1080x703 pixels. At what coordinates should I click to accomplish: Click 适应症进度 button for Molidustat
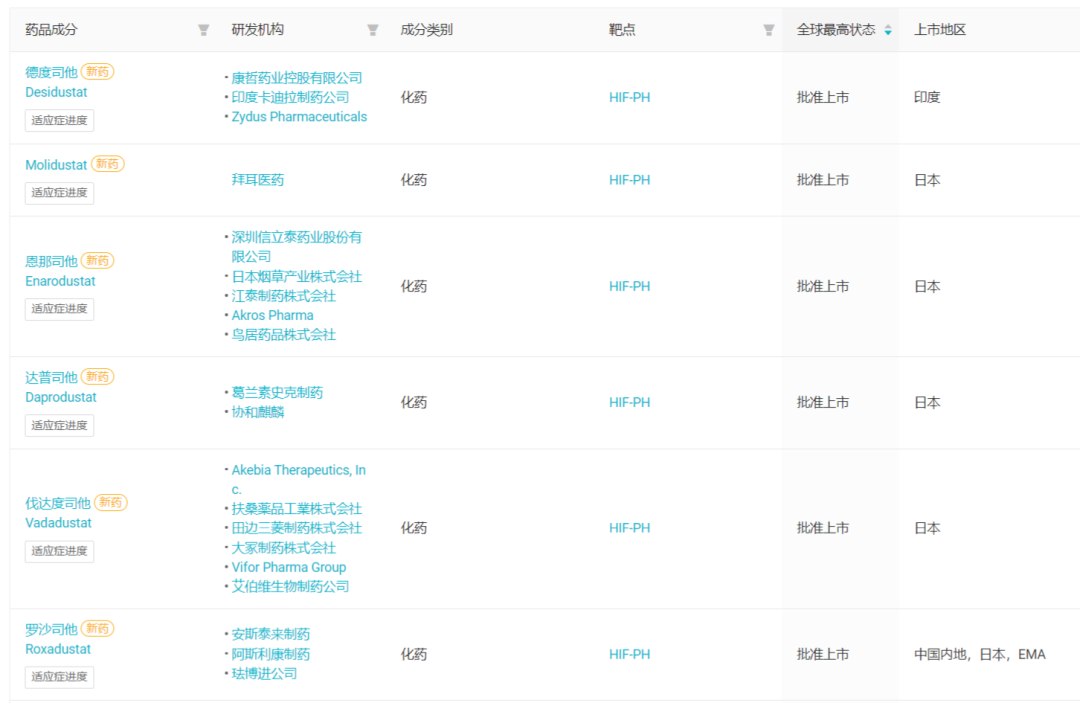click(59, 193)
